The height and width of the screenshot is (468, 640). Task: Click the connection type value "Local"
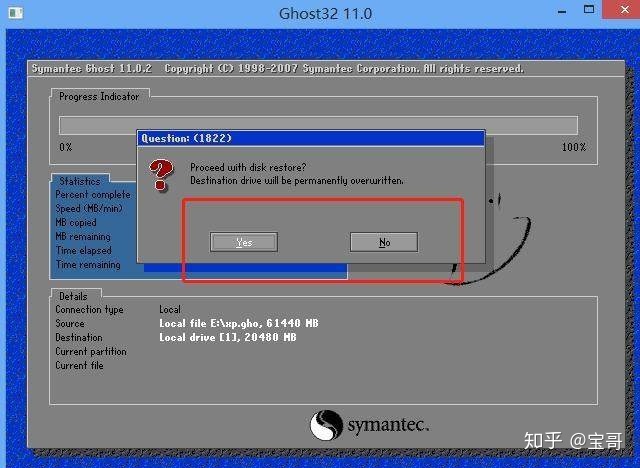[x=170, y=309]
